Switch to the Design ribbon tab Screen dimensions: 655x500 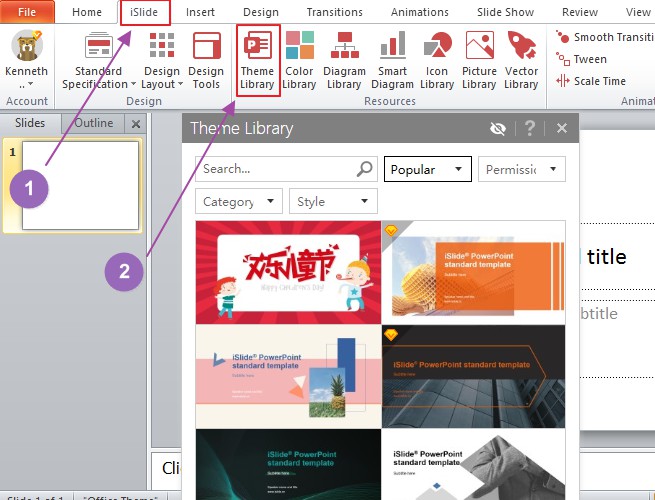(x=261, y=12)
